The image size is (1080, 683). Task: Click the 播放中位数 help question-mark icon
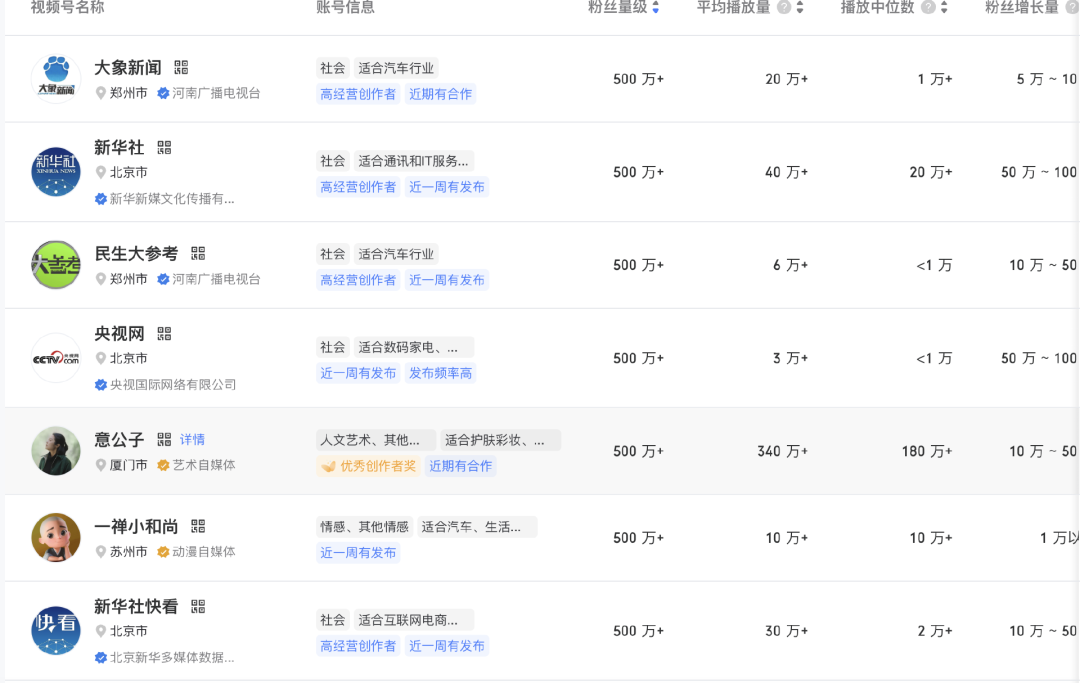[x=928, y=8]
